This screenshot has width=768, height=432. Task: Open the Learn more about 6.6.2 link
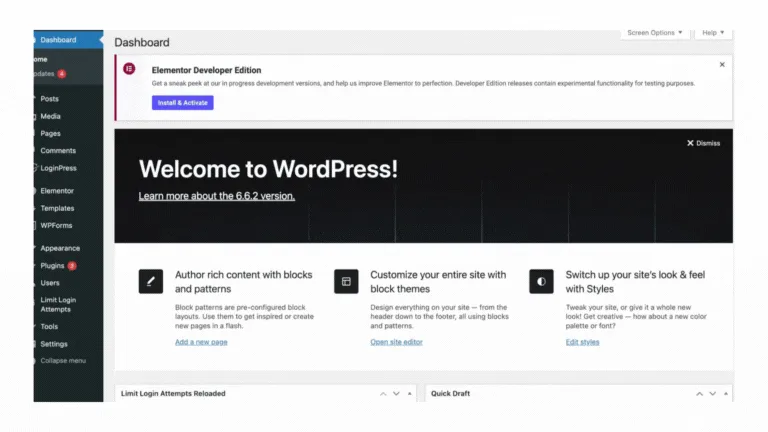tap(216, 196)
